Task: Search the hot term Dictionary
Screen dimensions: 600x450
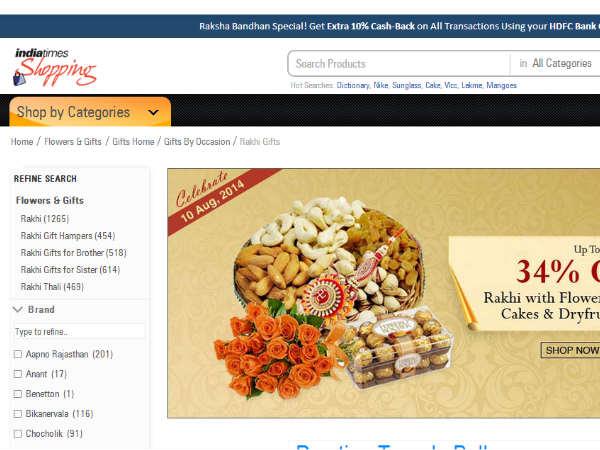Action: pos(353,85)
